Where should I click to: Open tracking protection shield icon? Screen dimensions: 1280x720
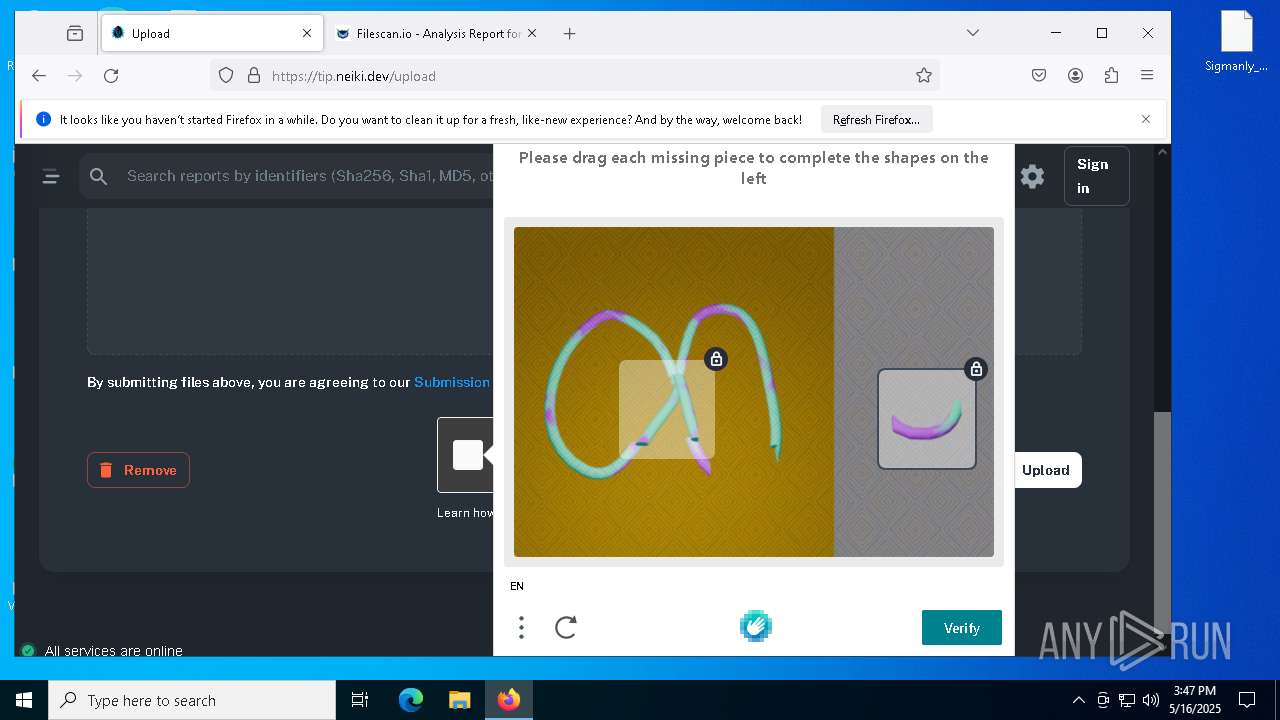[226, 75]
